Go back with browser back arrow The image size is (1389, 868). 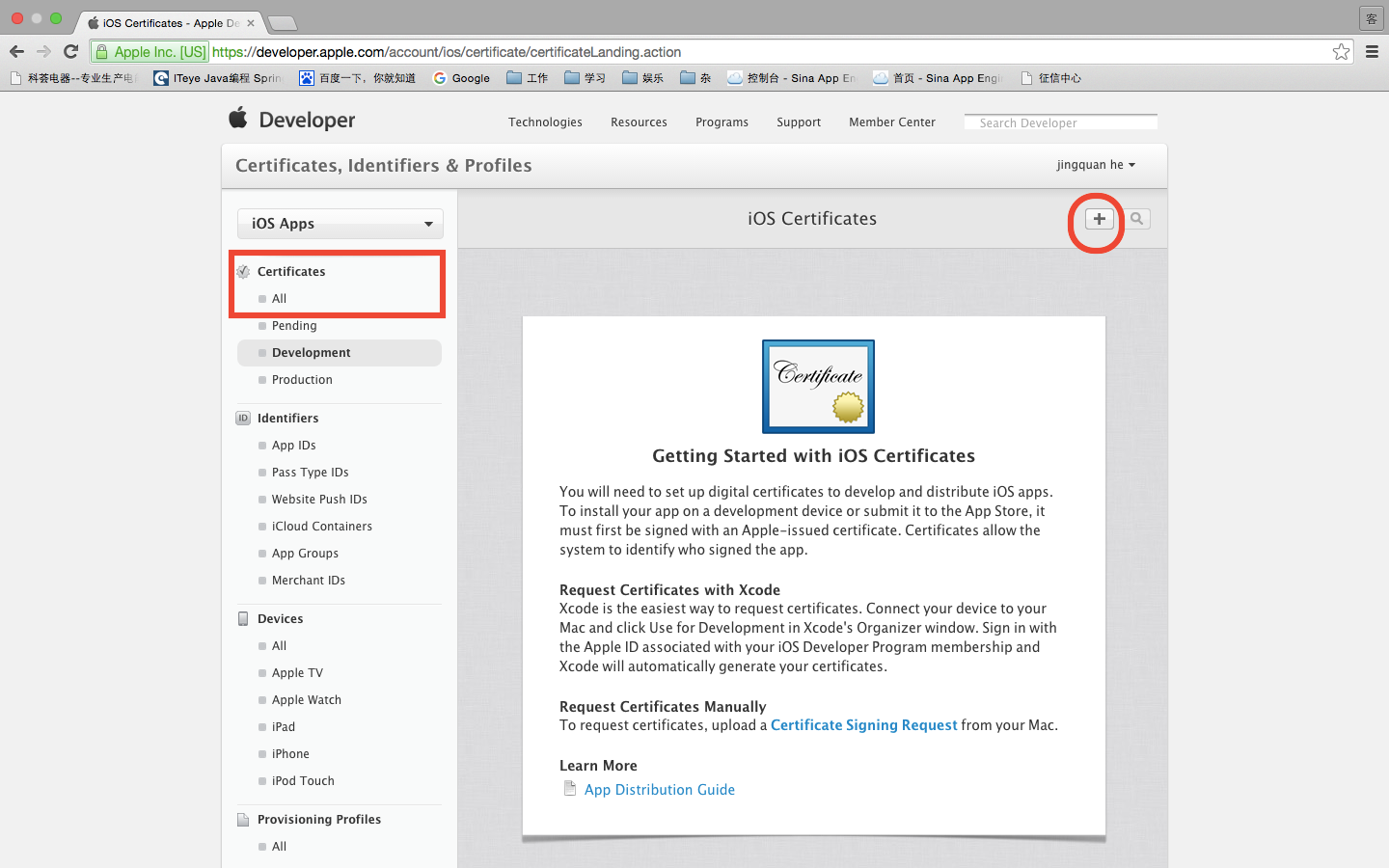16,52
